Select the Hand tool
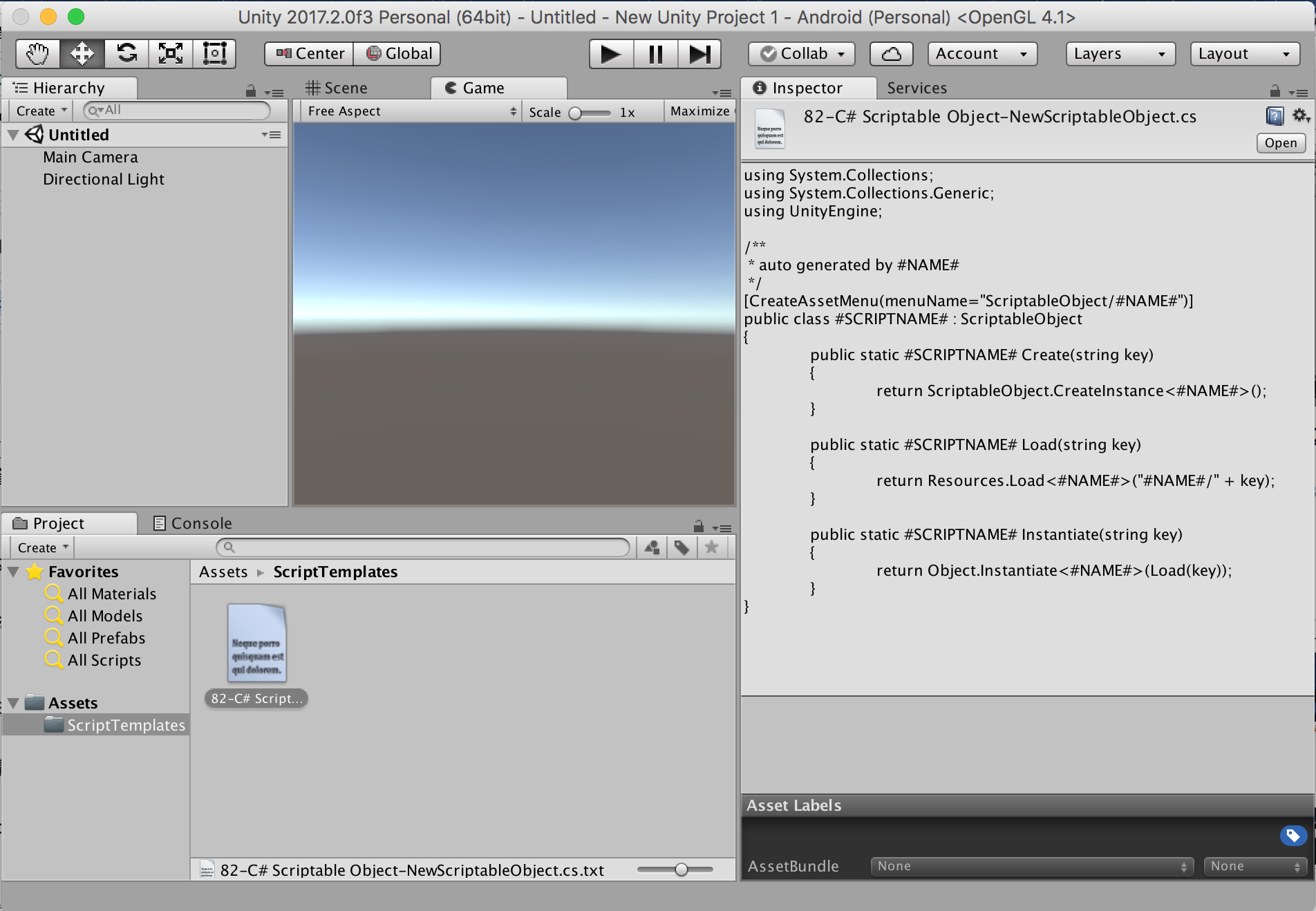This screenshot has width=1316, height=911. (38, 53)
